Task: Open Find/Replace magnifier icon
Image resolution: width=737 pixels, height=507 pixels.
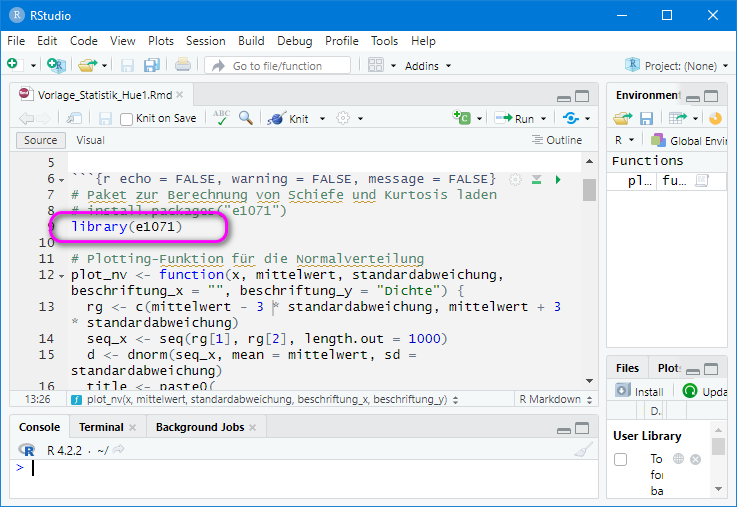Action: click(x=245, y=117)
